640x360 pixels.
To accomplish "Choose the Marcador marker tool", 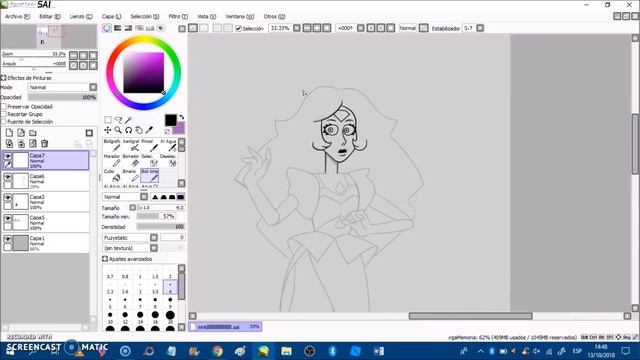I will 112,160.
